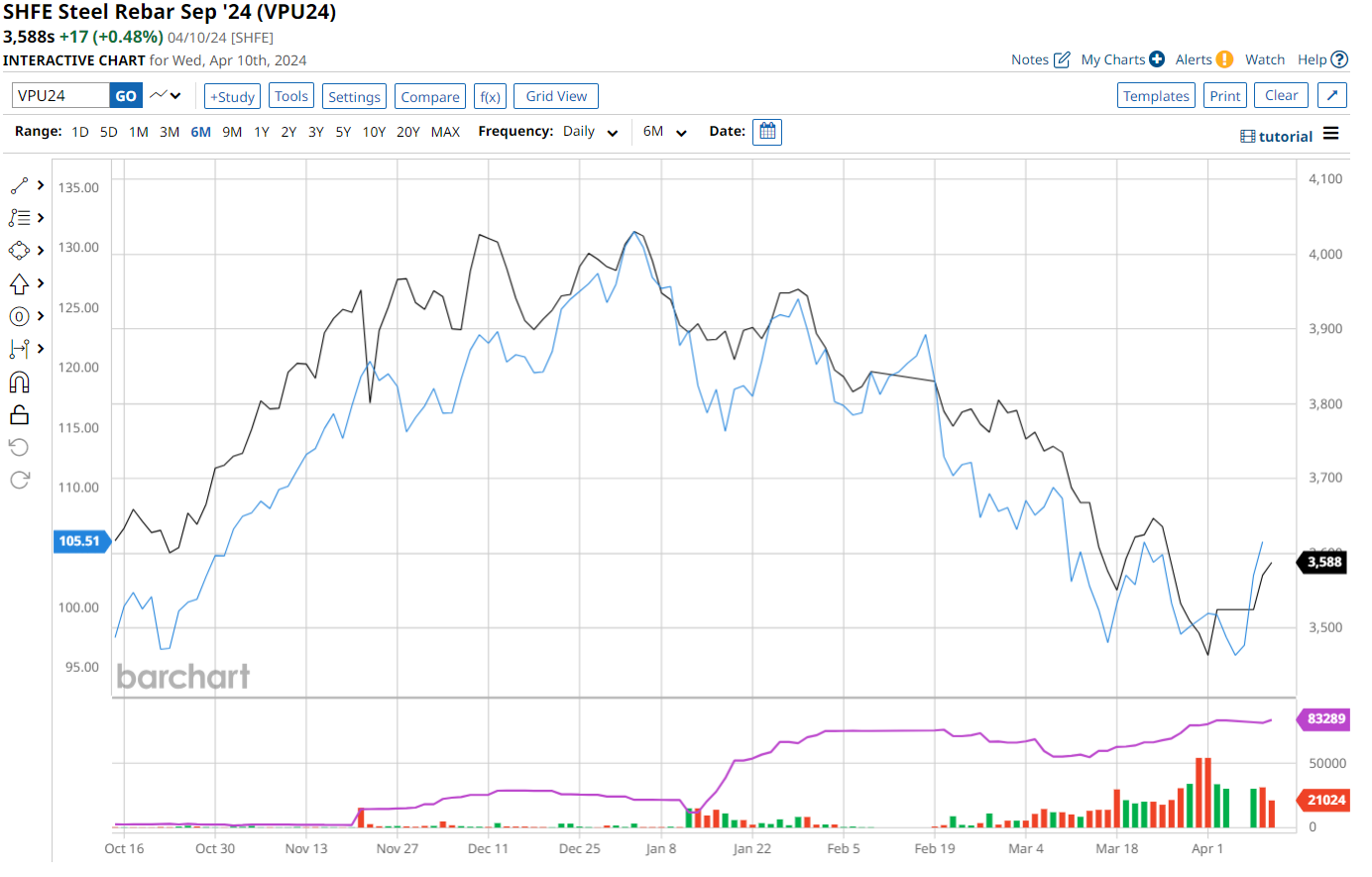Switch range to 5Y
This screenshot has width=1372, height=877.
(343, 132)
